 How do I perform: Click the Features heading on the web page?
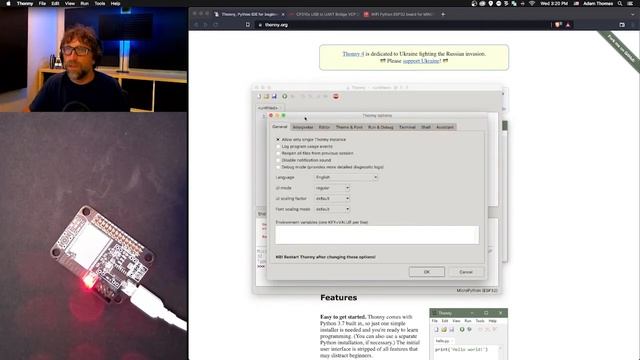[x=339, y=298]
